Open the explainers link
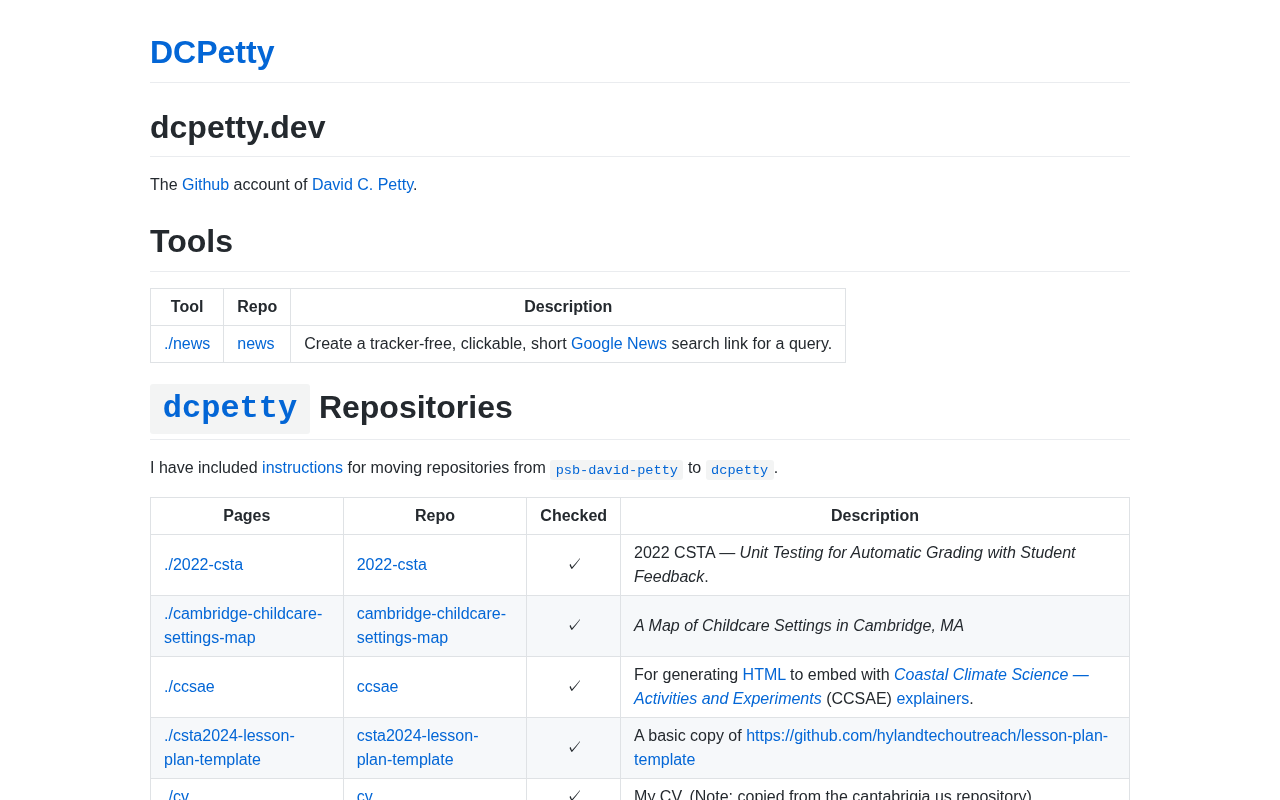 coord(932,699)
